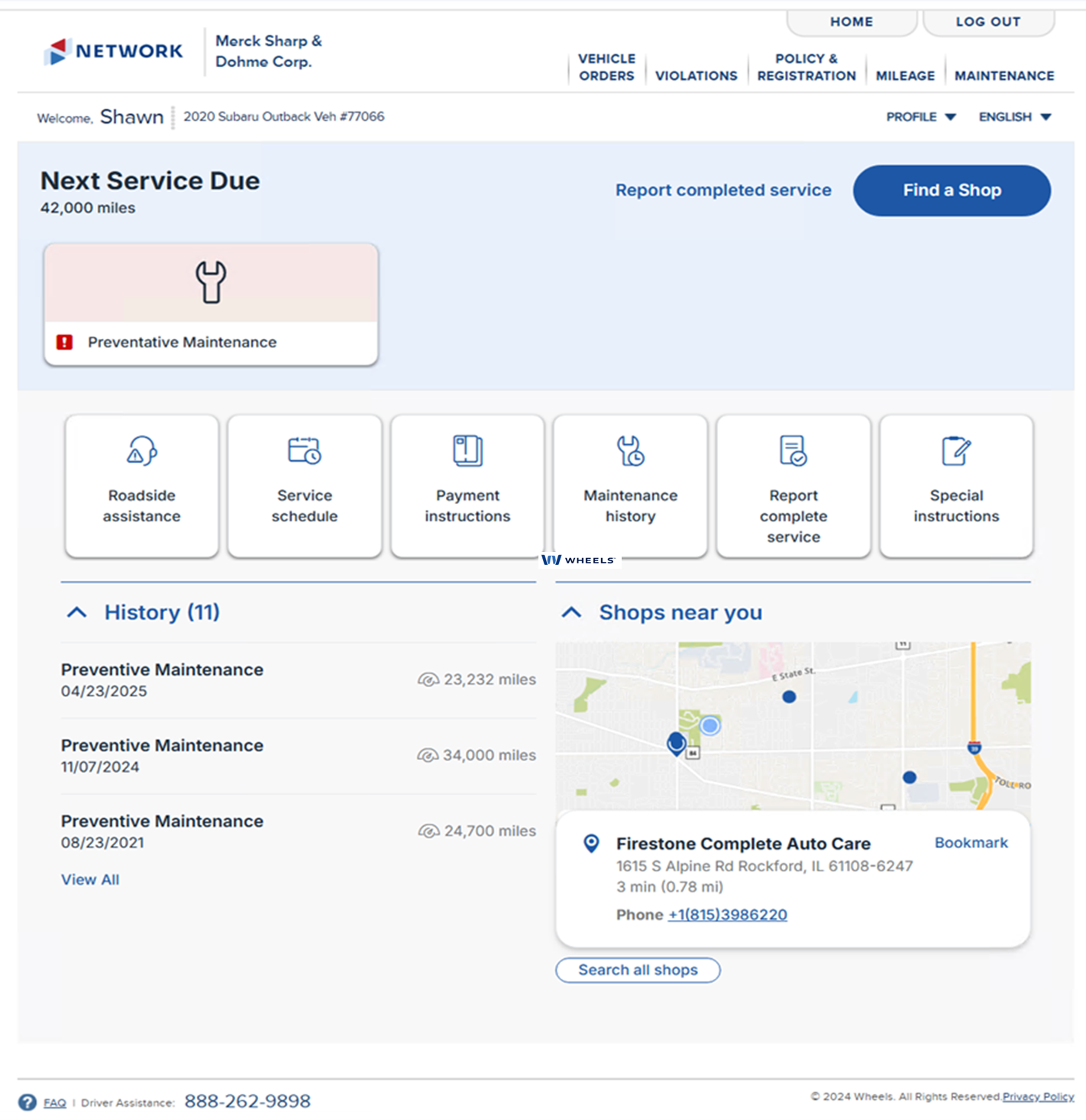
Task: Open the Service schedule
Action: [x=304, y=485]
